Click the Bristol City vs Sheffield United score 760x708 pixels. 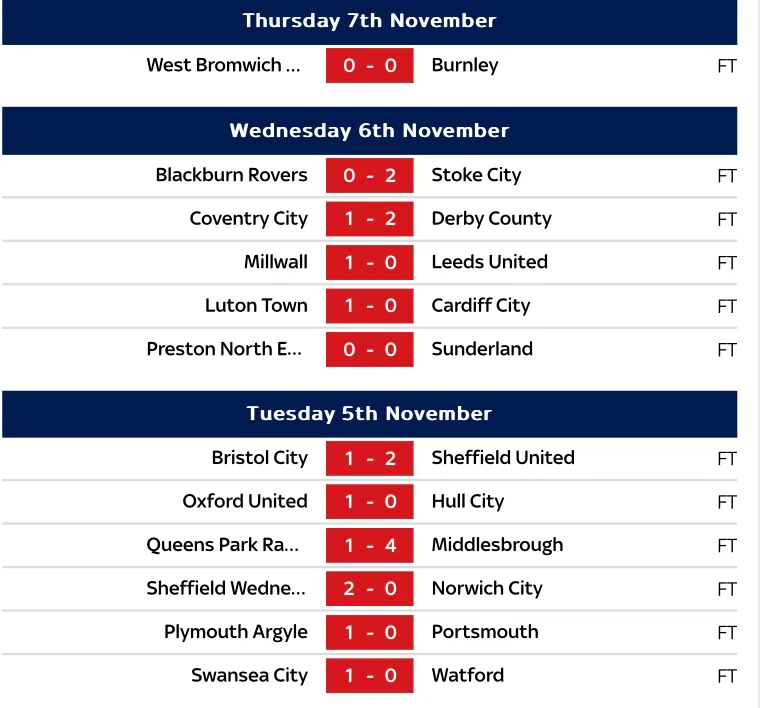tap(369, 458)
